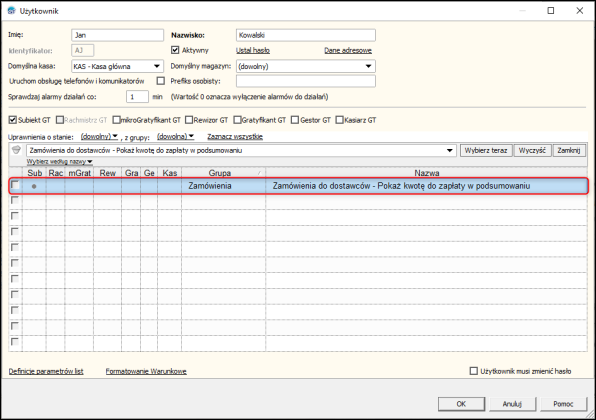596x420 pixels.
Task: Expand the Domyślny magazyn dropdown
Action: [x=368, y=66]
